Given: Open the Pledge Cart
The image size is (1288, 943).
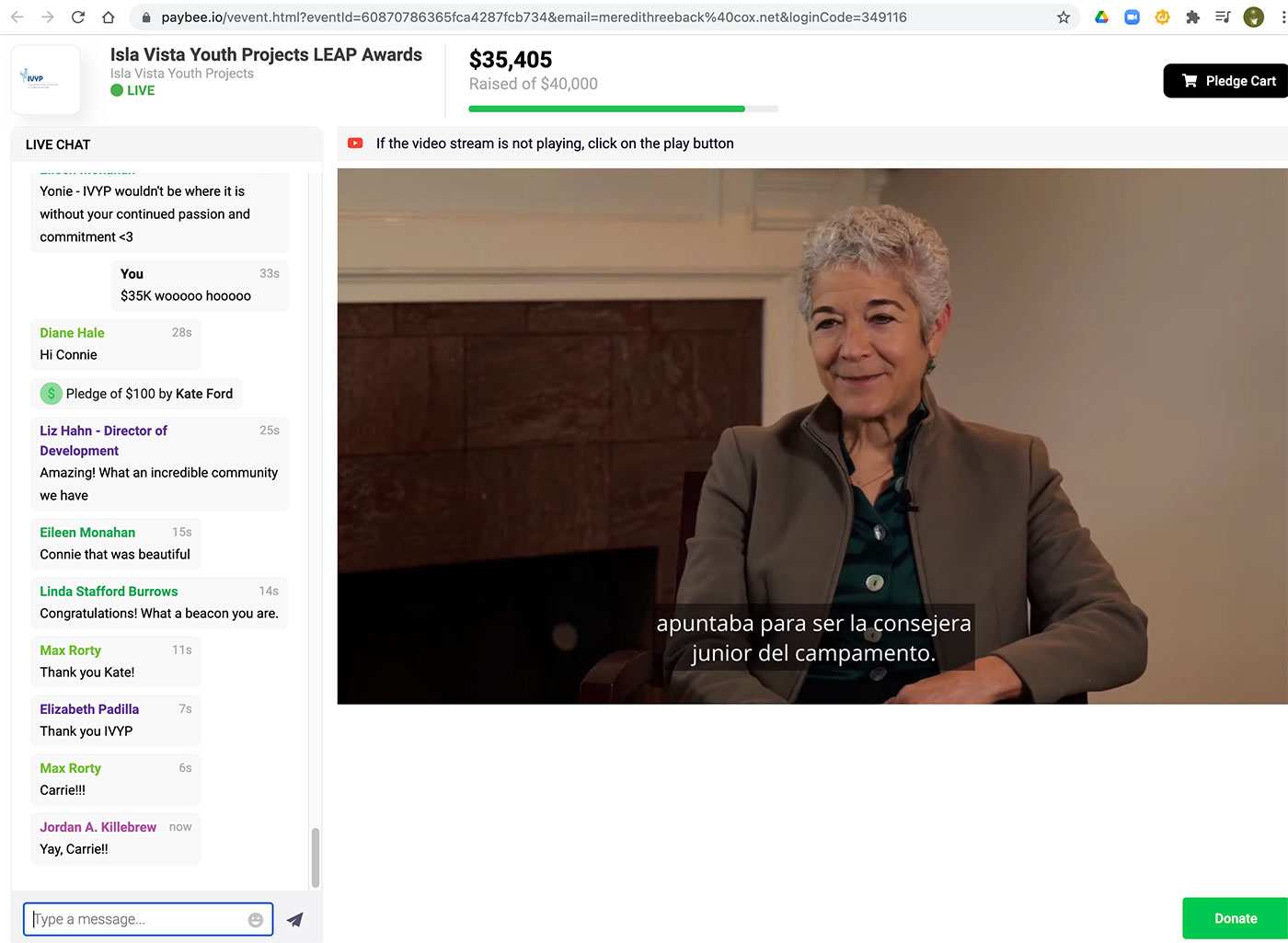Looking at the screenshot, I should point(1227,81).
